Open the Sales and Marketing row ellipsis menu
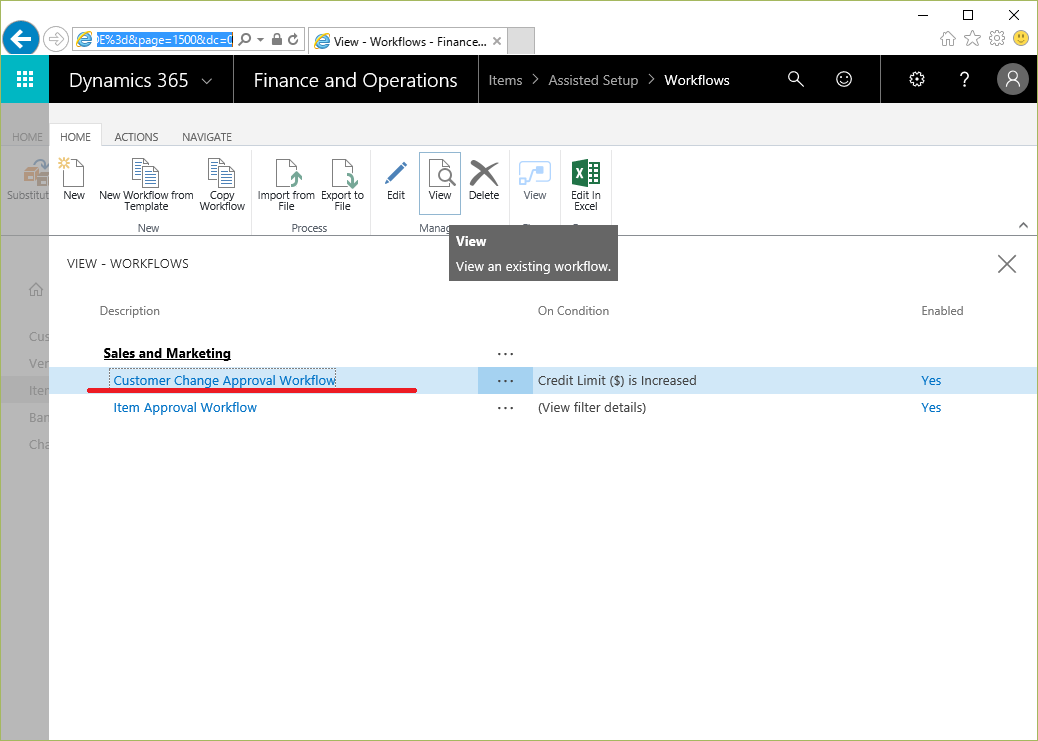 505,354
